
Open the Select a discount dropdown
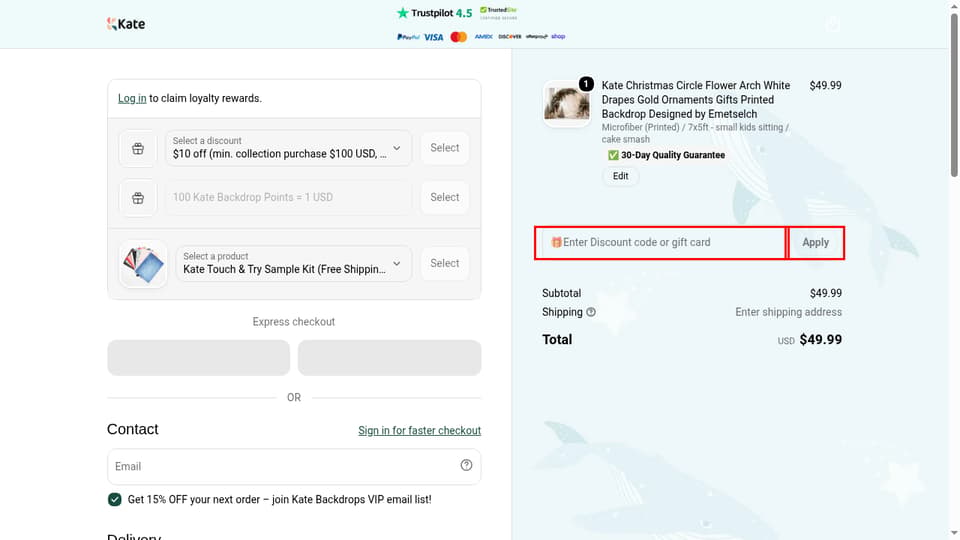pos(288,148)
